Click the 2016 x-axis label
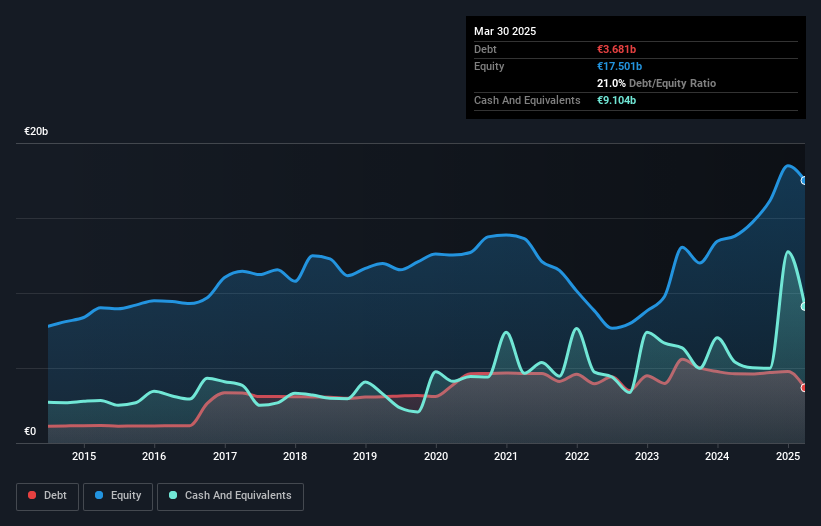Viewport: 821px width, 526px height. click(154, 456)
